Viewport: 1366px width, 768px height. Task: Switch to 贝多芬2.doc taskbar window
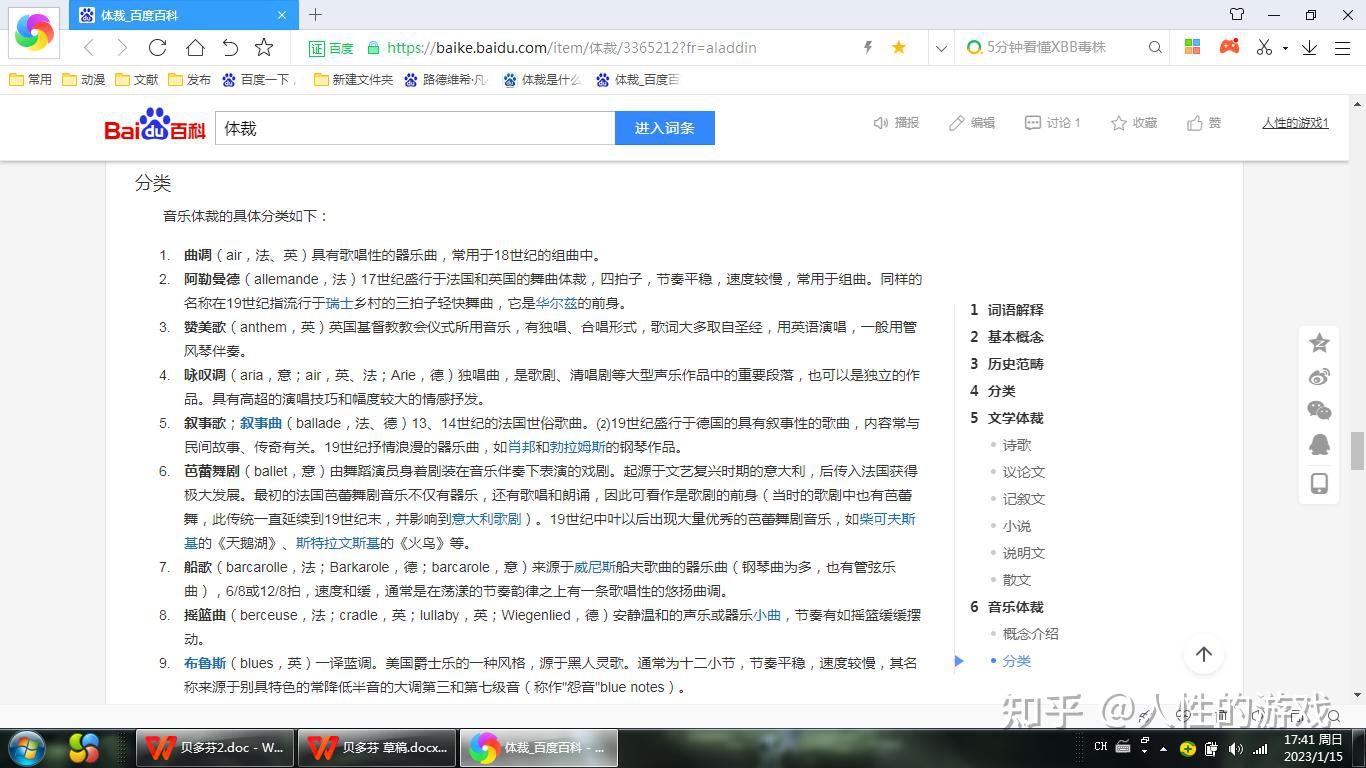point(215,747)
